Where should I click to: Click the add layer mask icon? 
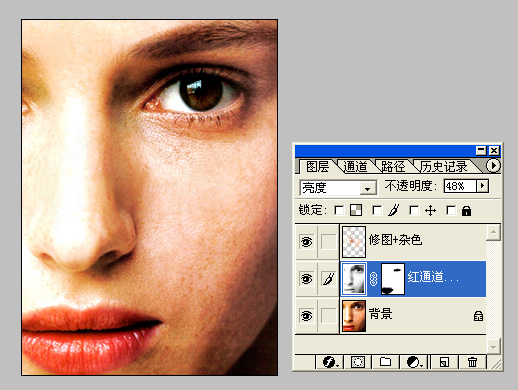click(358, 362)
